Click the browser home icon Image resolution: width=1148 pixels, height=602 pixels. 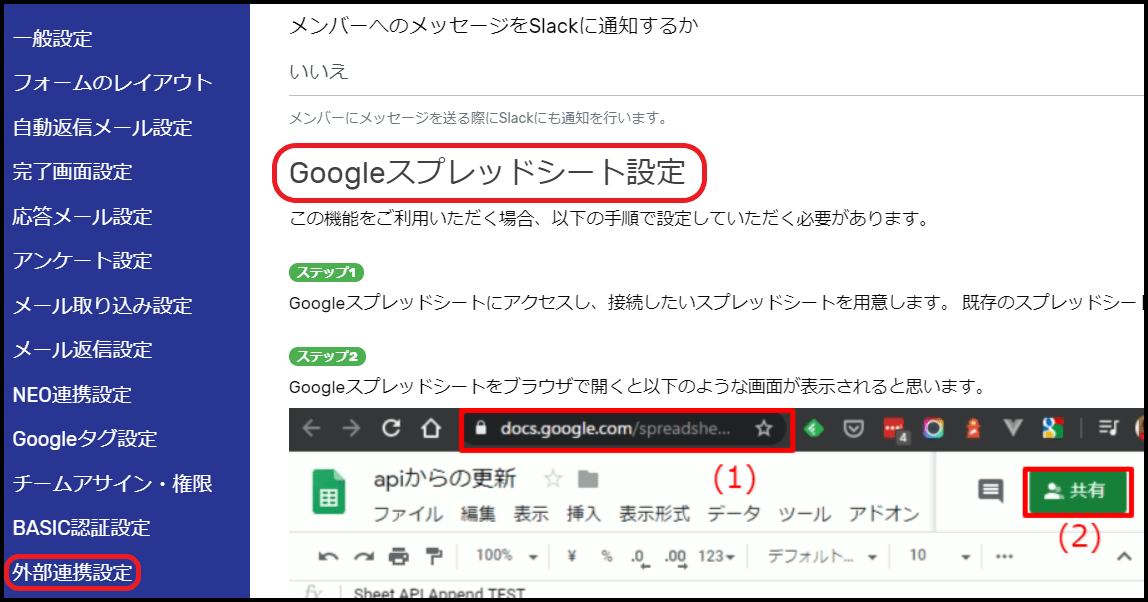point(430,428)
